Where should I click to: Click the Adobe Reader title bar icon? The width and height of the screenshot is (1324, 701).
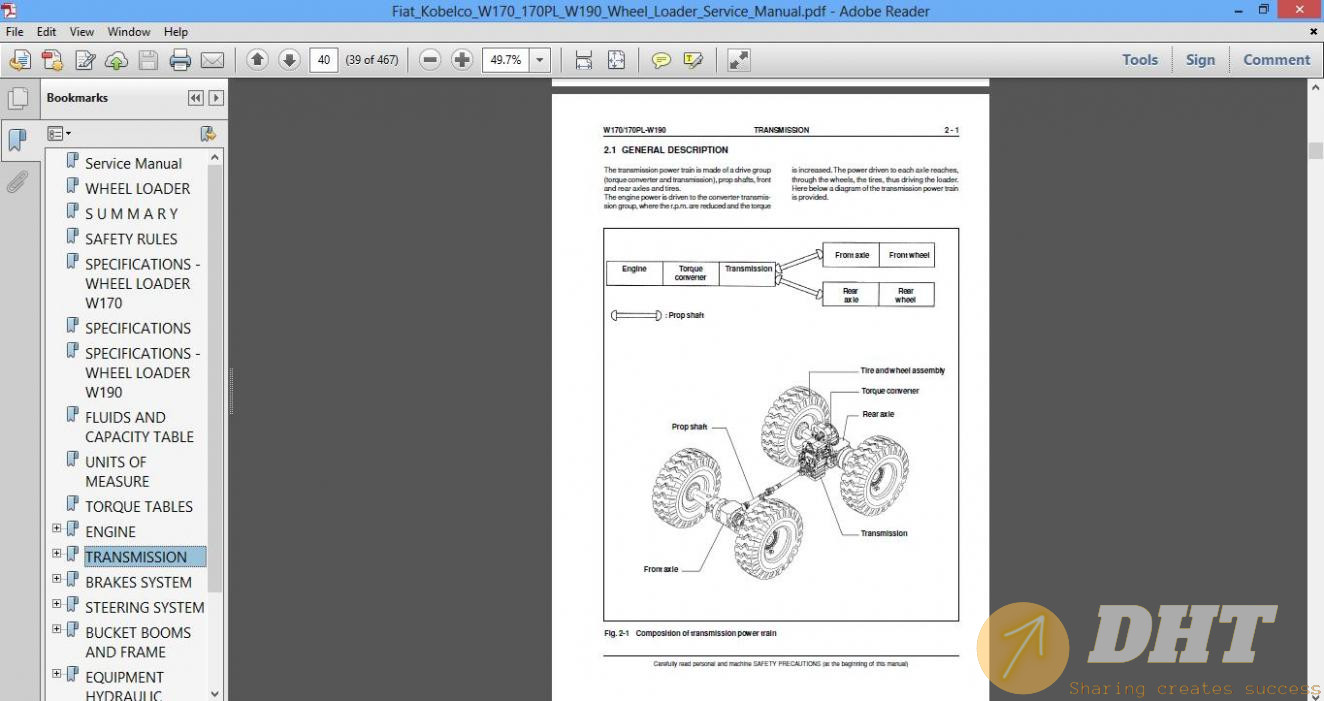(x=9, y=11)
